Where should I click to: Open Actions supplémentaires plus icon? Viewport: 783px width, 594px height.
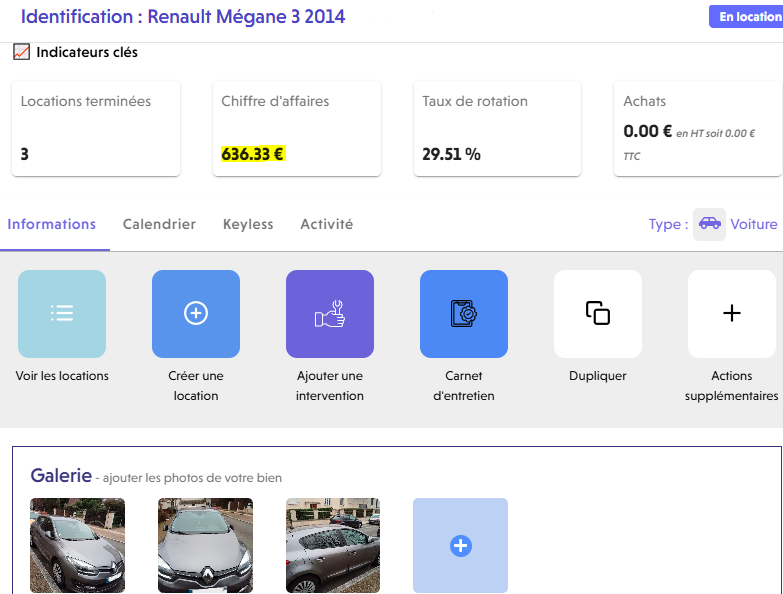[x=731, y=314]
